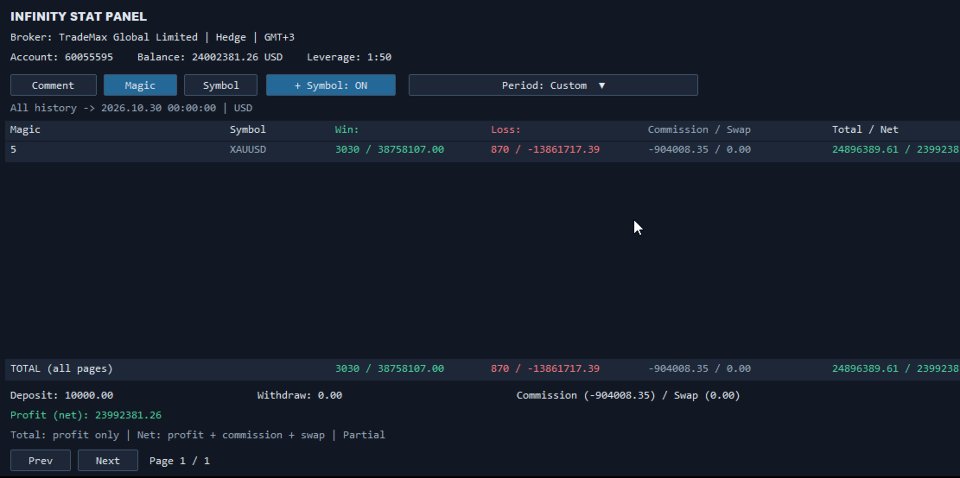Open the Period: Custom dropdown

pyautogui.click(x=553, y=85)
